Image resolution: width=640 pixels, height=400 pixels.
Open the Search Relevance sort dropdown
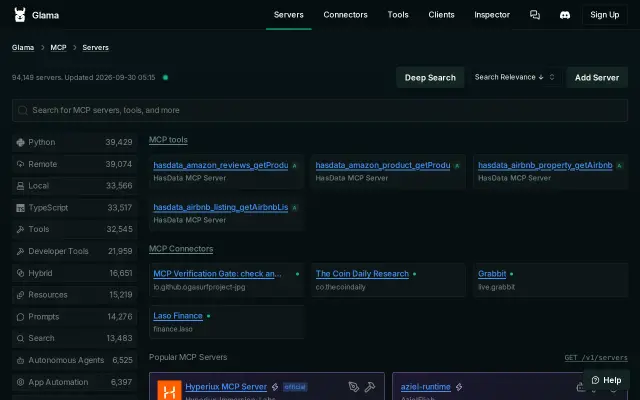point(509,77)
